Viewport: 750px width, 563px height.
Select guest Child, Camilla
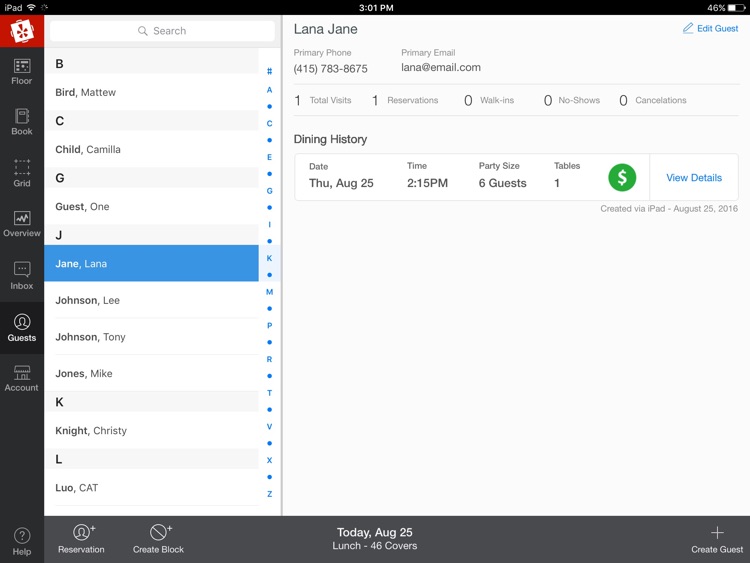151,149
